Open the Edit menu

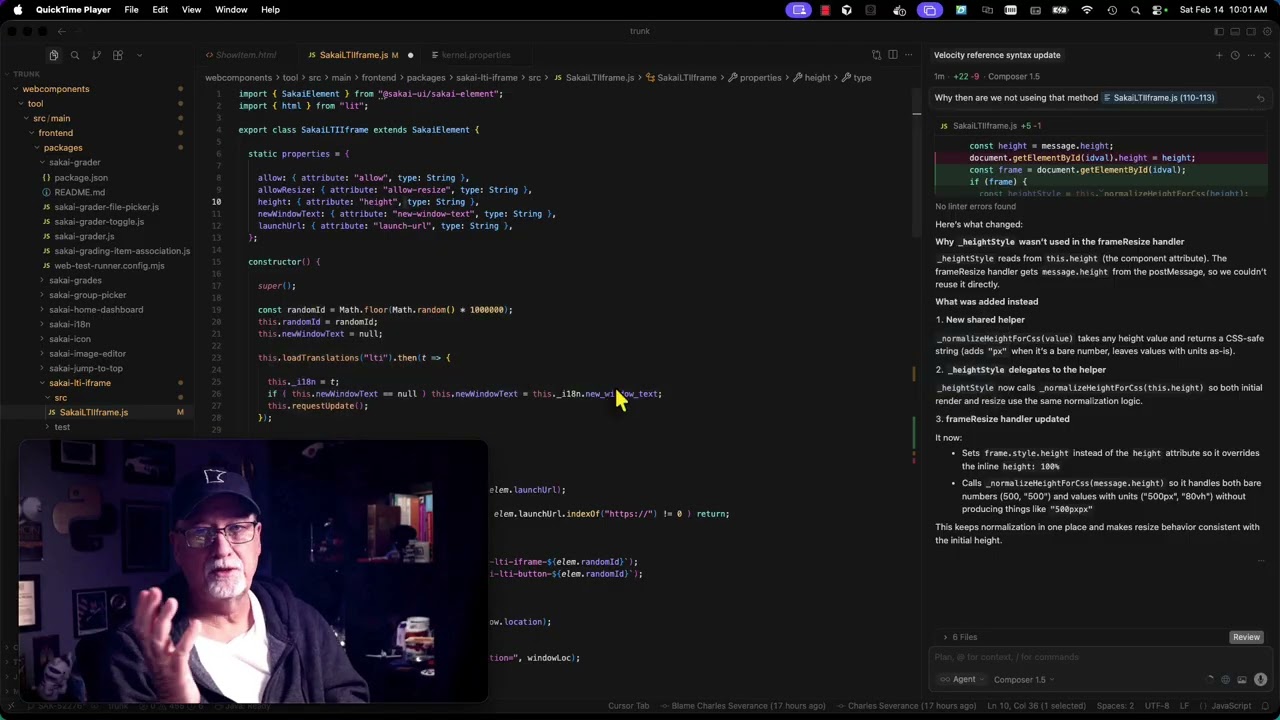click(160, 10)
